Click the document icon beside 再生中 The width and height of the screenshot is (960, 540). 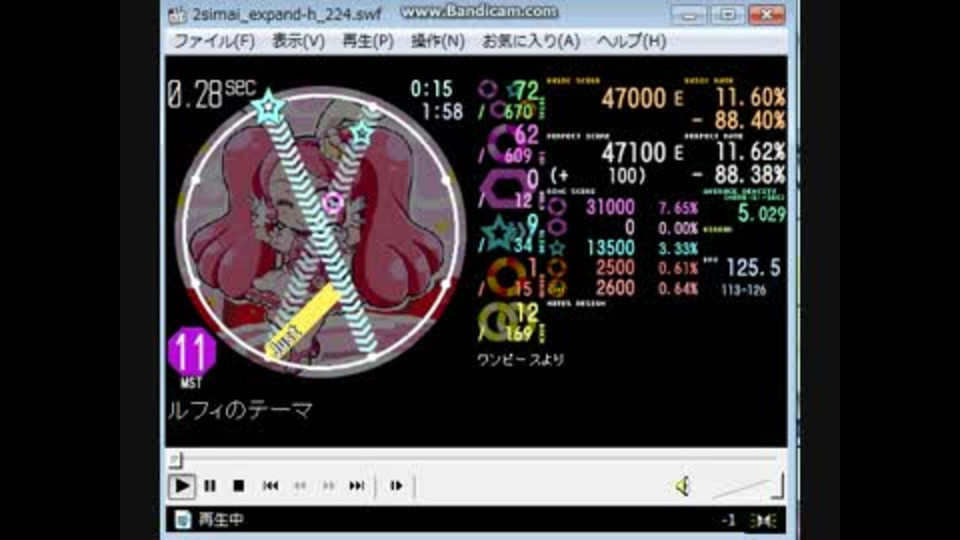click(182, 520)
